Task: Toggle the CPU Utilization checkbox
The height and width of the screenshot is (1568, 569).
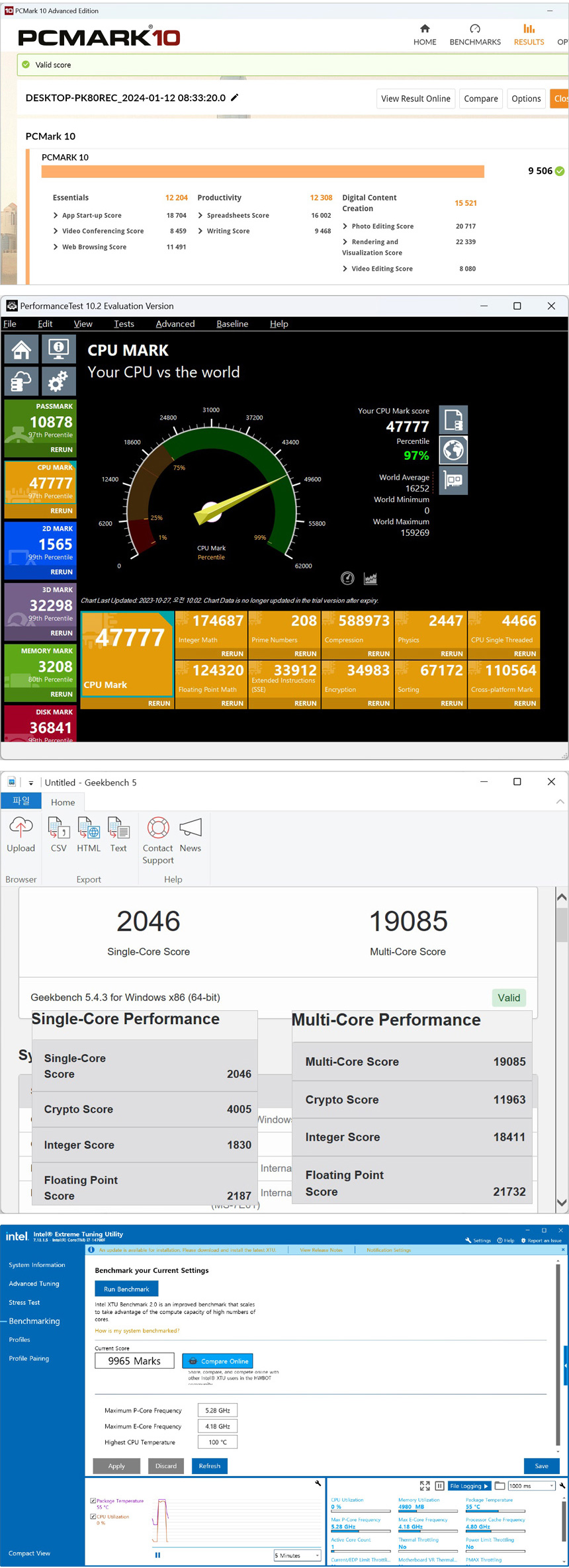Action: tap(93, 1516)
